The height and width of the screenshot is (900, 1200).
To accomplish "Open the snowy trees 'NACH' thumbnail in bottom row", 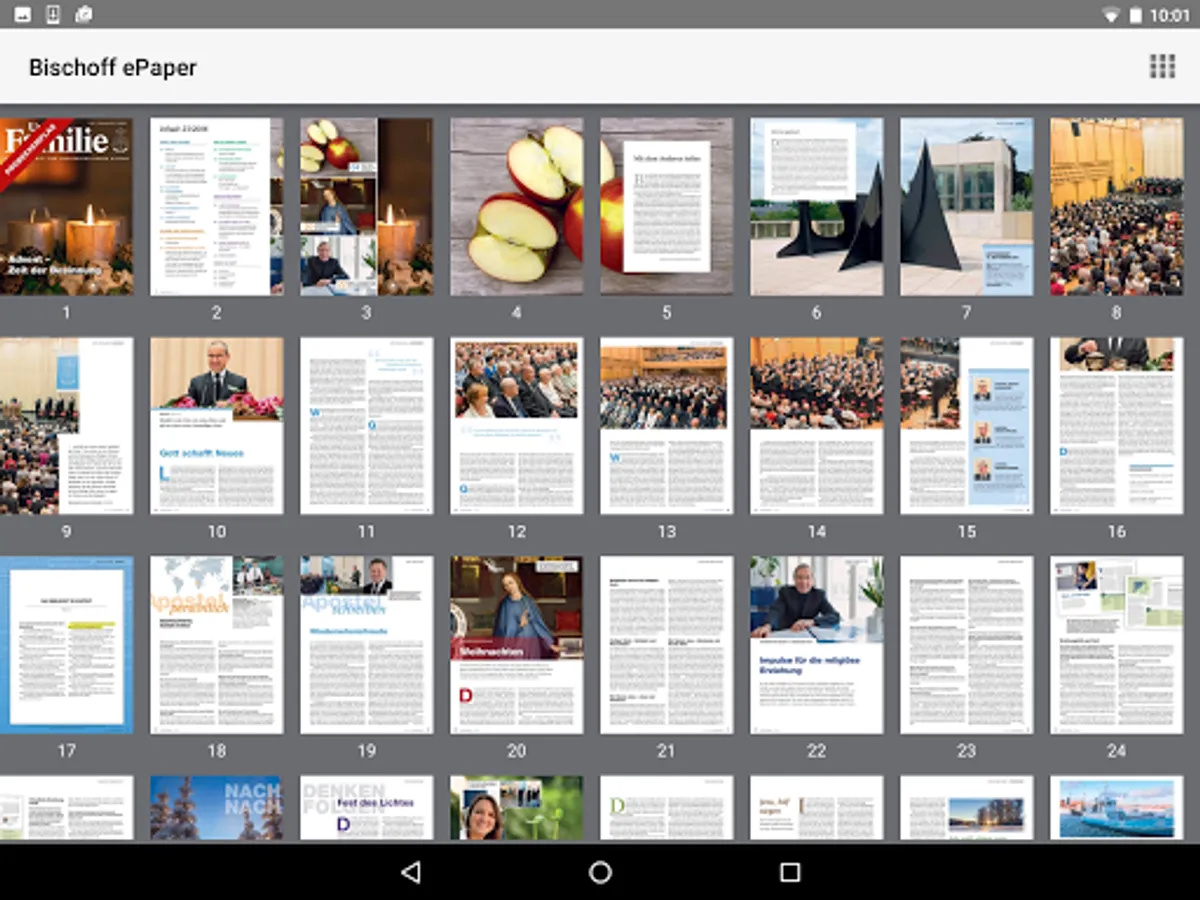I will 217,808.
